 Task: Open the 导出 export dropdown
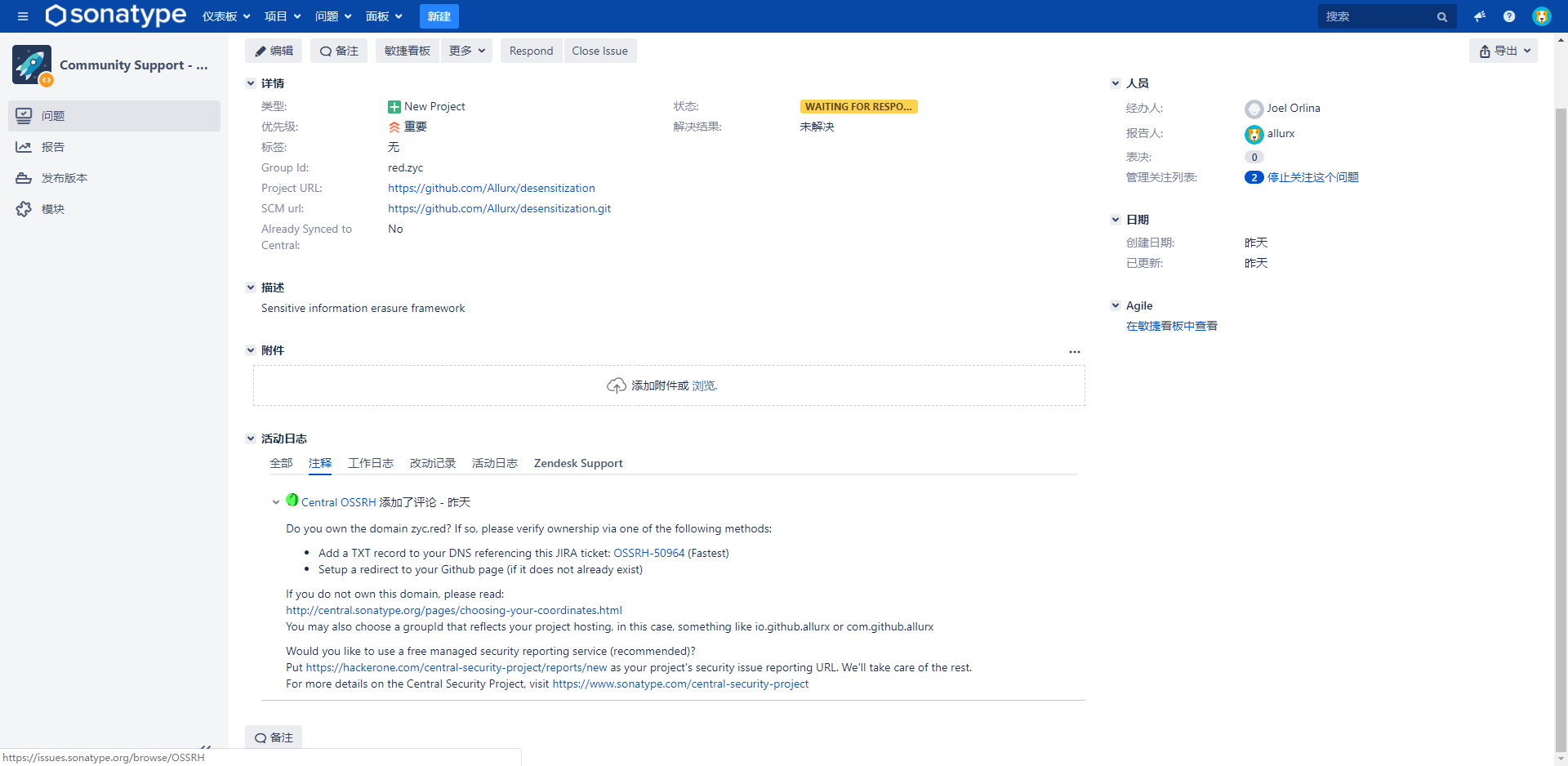click(x=1503, y=51)
